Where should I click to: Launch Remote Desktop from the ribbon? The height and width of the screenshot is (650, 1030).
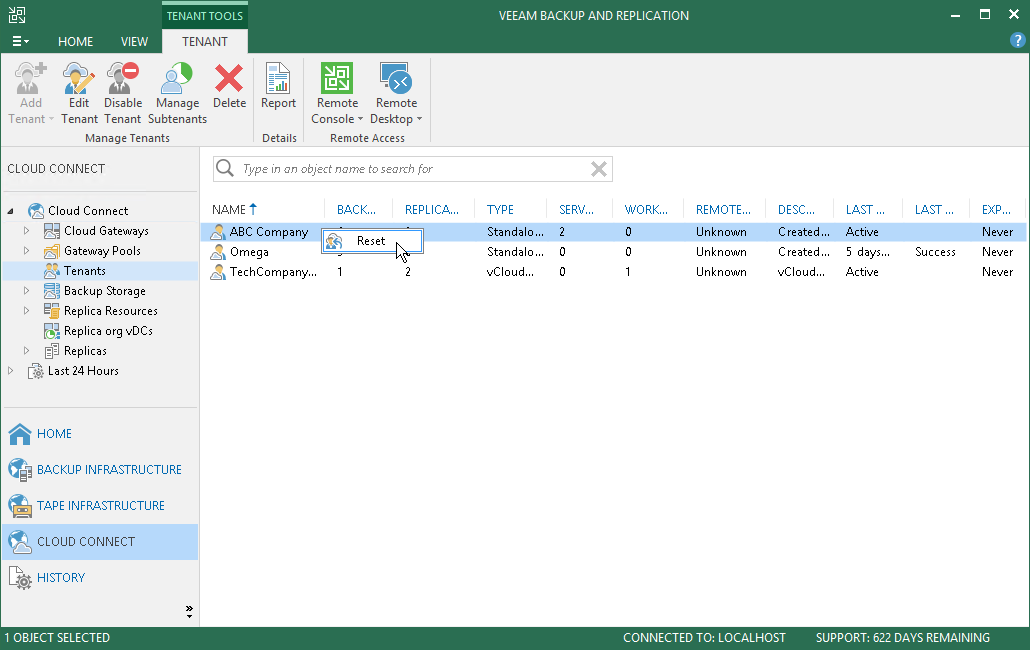point(396,78)
